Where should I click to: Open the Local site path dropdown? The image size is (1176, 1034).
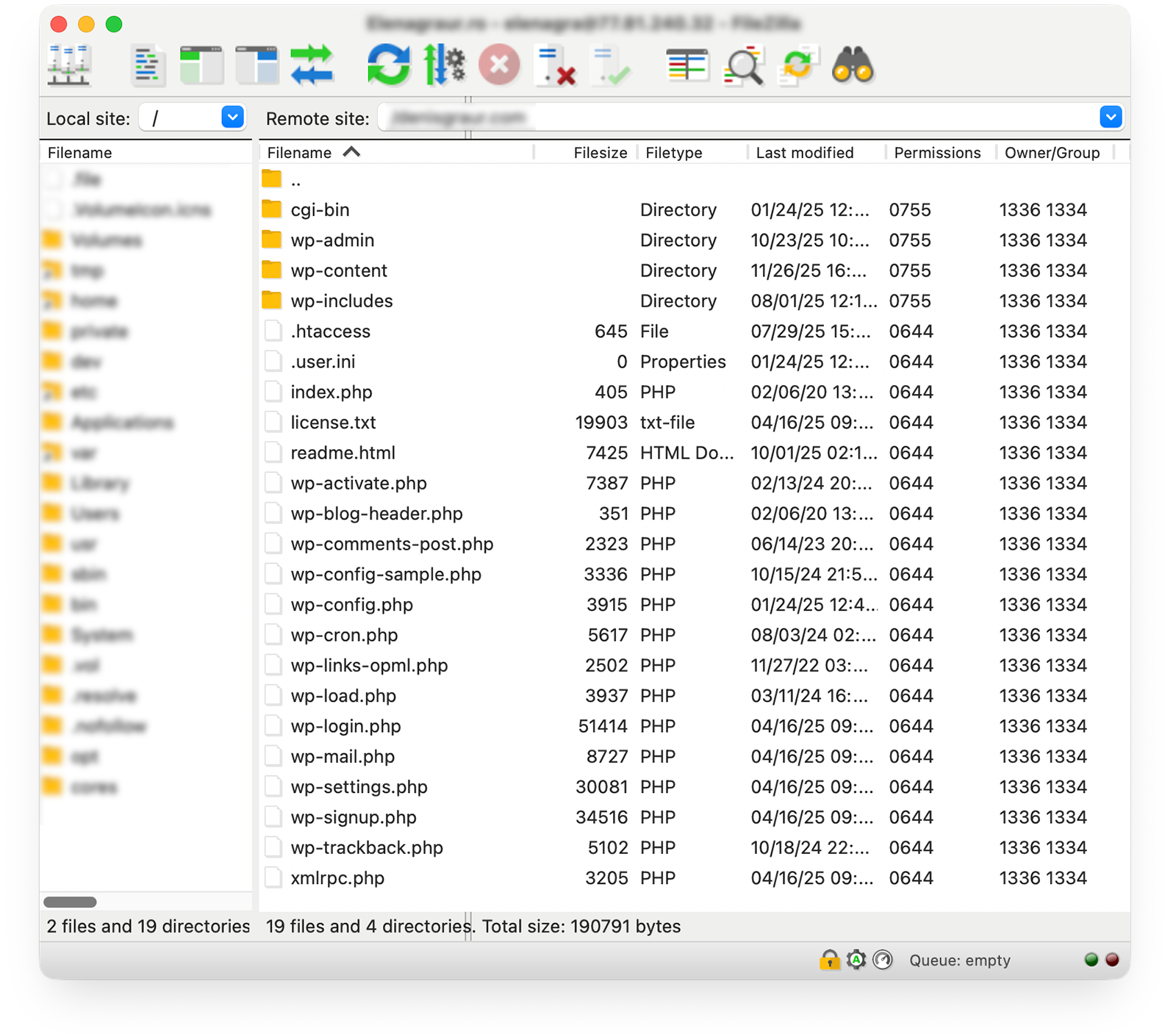tap(232, 117)
